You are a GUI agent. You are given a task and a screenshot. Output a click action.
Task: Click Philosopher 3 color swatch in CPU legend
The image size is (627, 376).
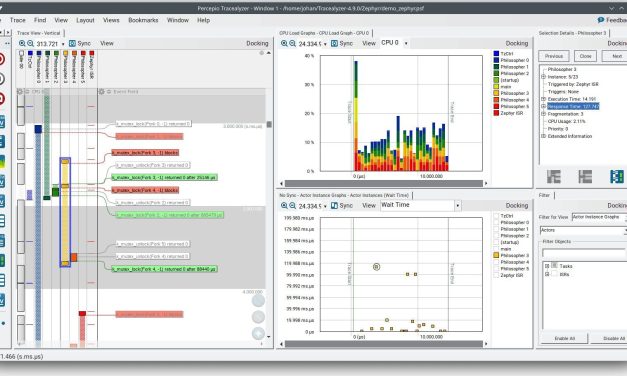496,93
